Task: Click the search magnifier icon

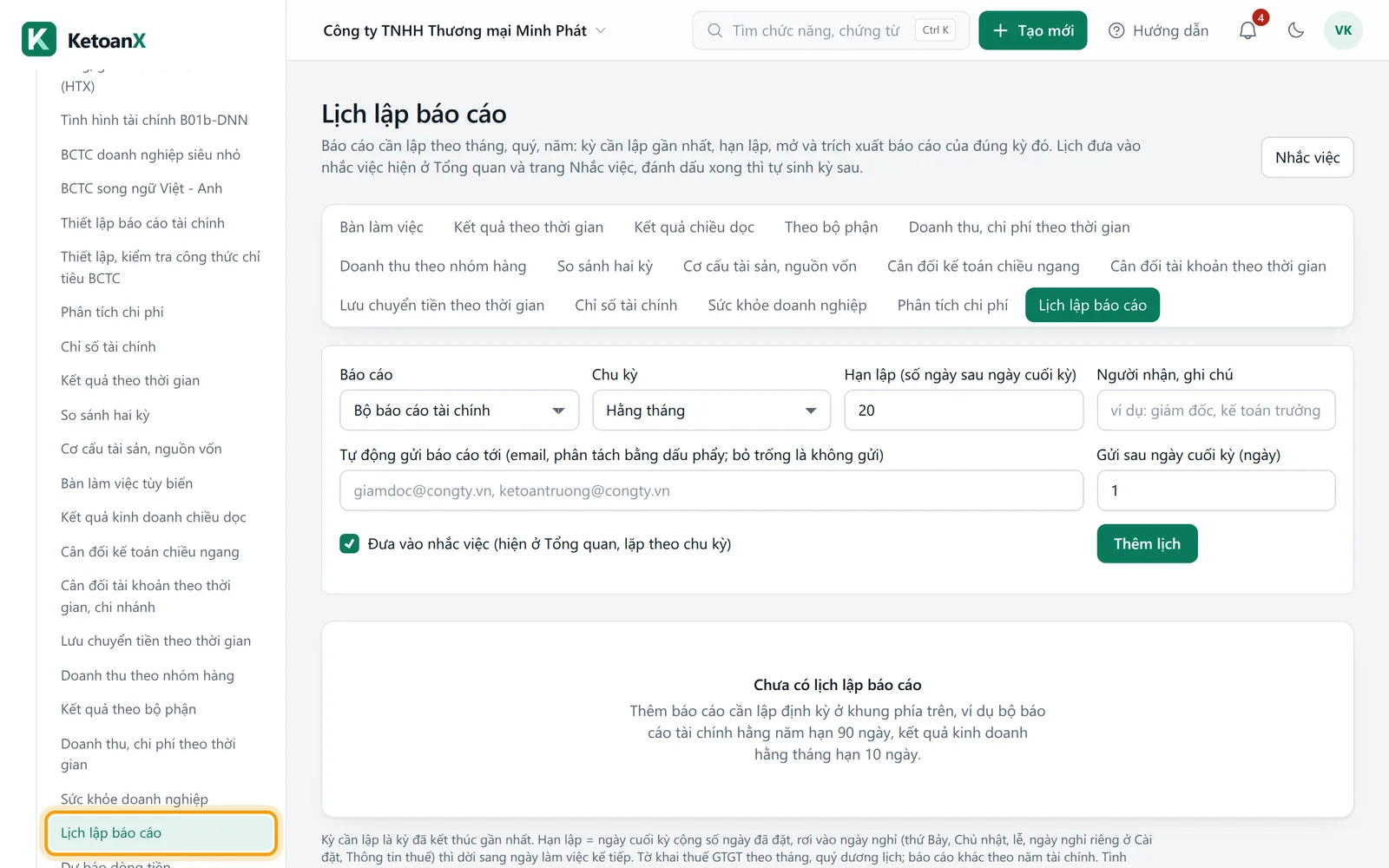Action: point(714,30)
